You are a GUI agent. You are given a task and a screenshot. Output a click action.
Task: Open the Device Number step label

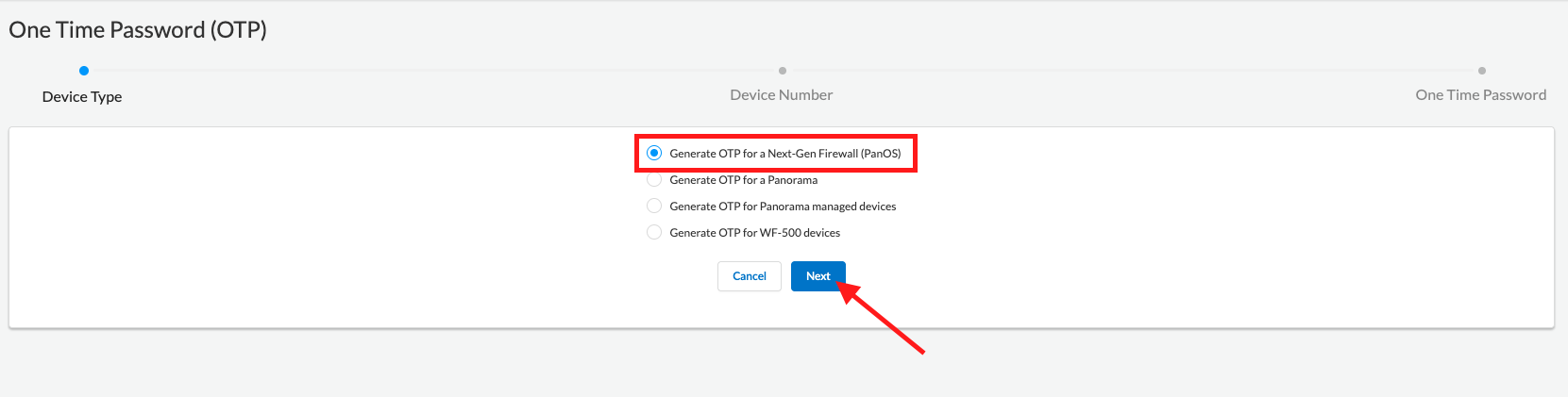(782, 95)
